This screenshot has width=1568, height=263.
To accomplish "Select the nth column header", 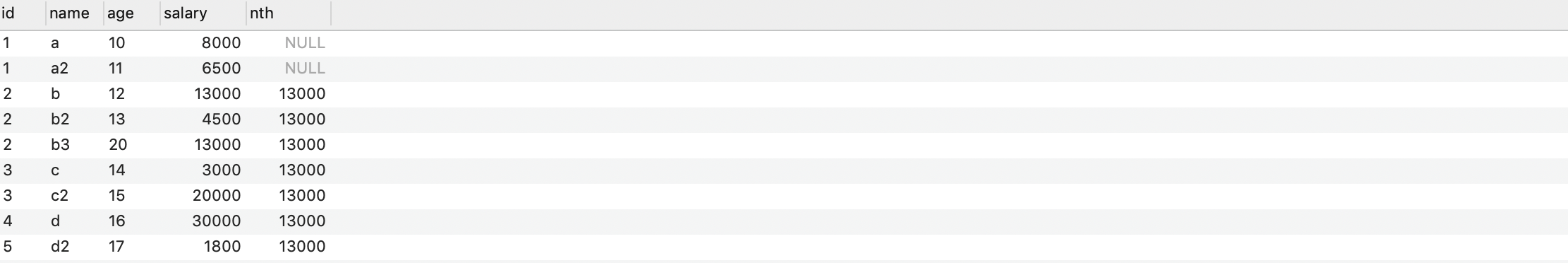I will point(289,13).
